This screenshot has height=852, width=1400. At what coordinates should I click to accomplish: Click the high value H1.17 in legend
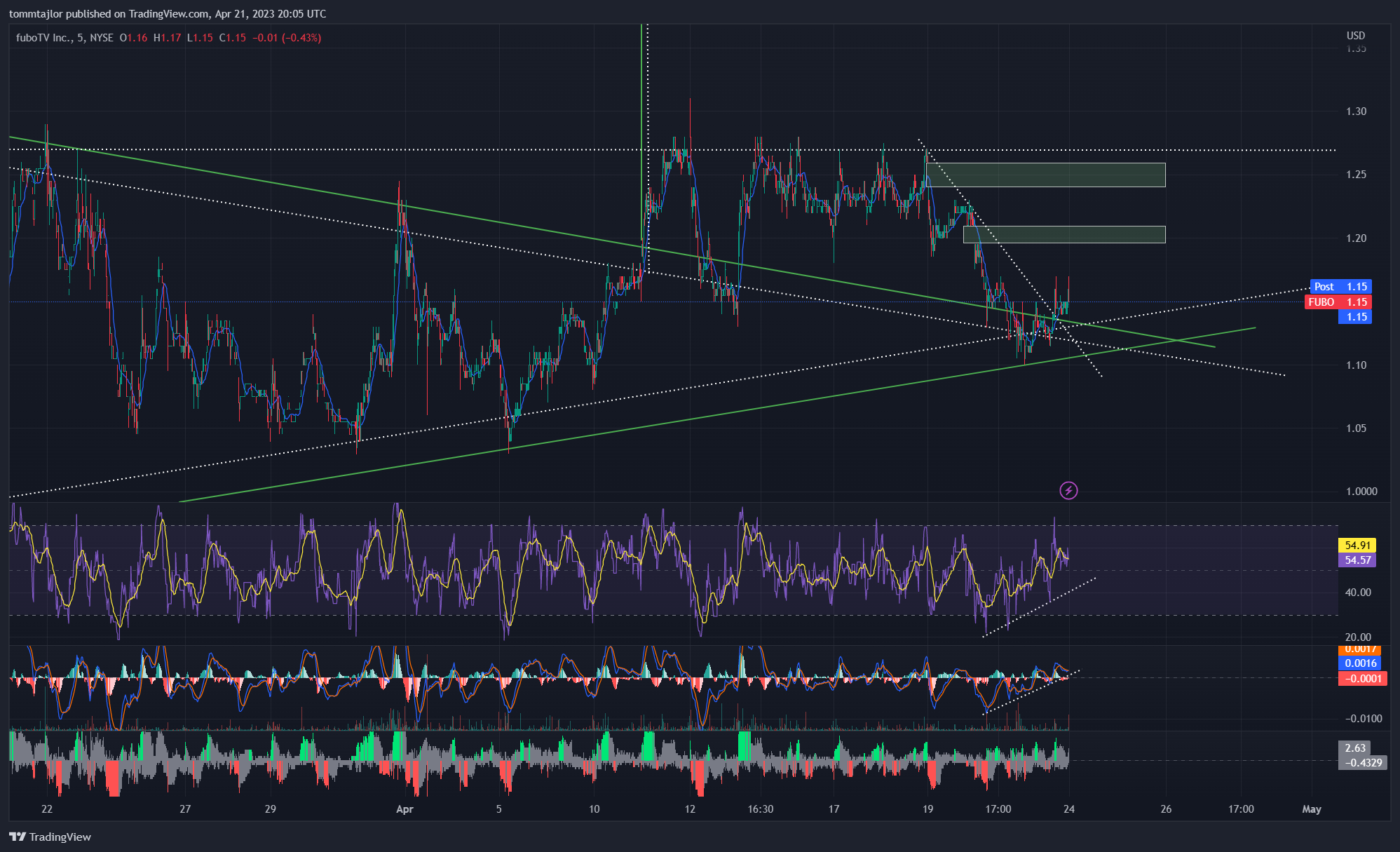coord(167,38)
